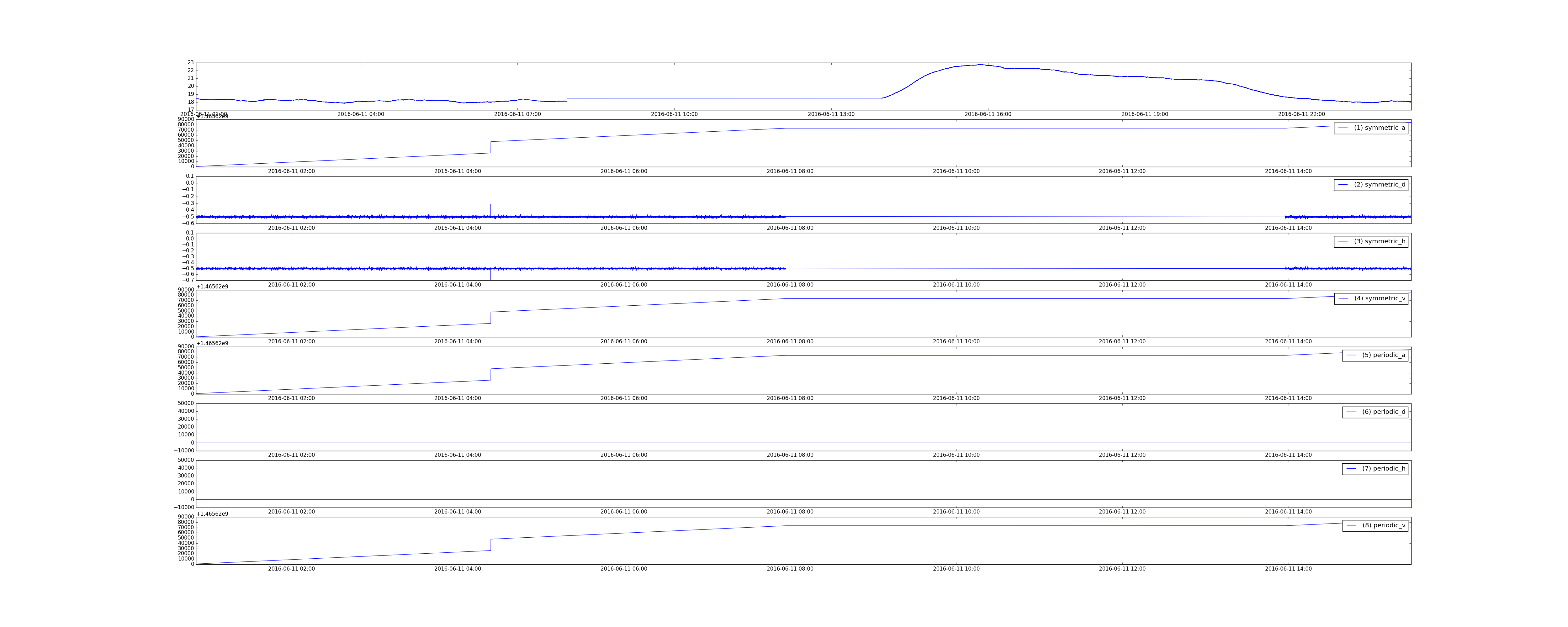Click the +1.46562e9 offset above symmetric_v plot
Viewport: 1568px width, 627px height.
(212, 287)
